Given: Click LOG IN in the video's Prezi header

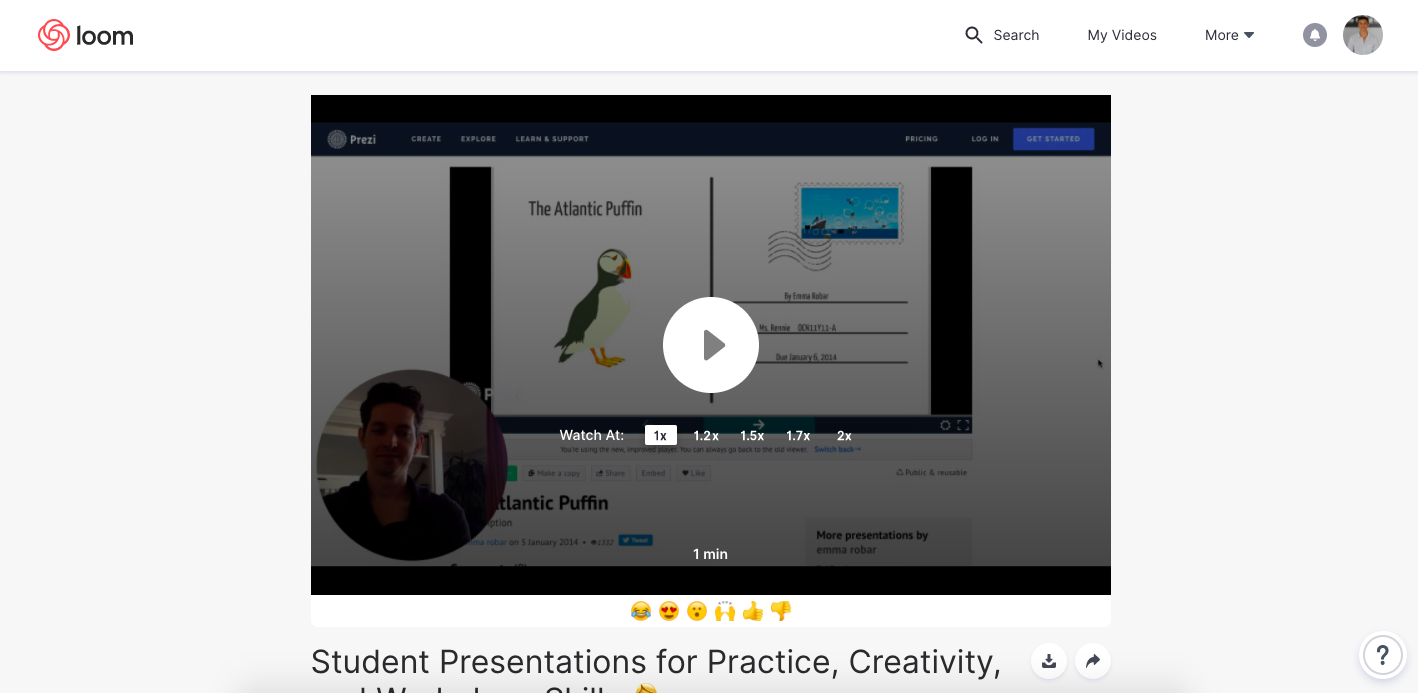Looking at the screenshot, I should click(x=985, y=139).
